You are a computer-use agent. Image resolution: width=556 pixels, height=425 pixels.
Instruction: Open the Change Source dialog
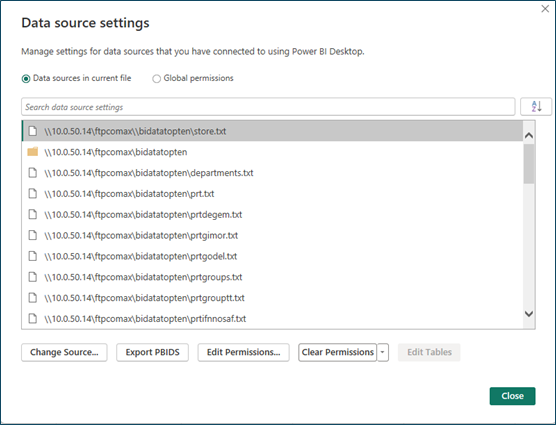click(x=64, y=352)
